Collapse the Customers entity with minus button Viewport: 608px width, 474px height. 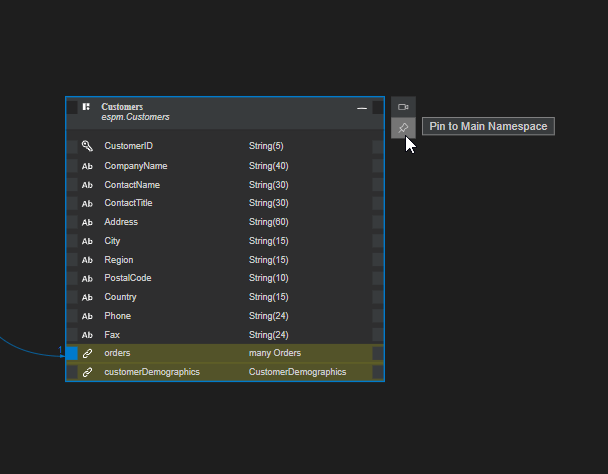pos(362,108)
